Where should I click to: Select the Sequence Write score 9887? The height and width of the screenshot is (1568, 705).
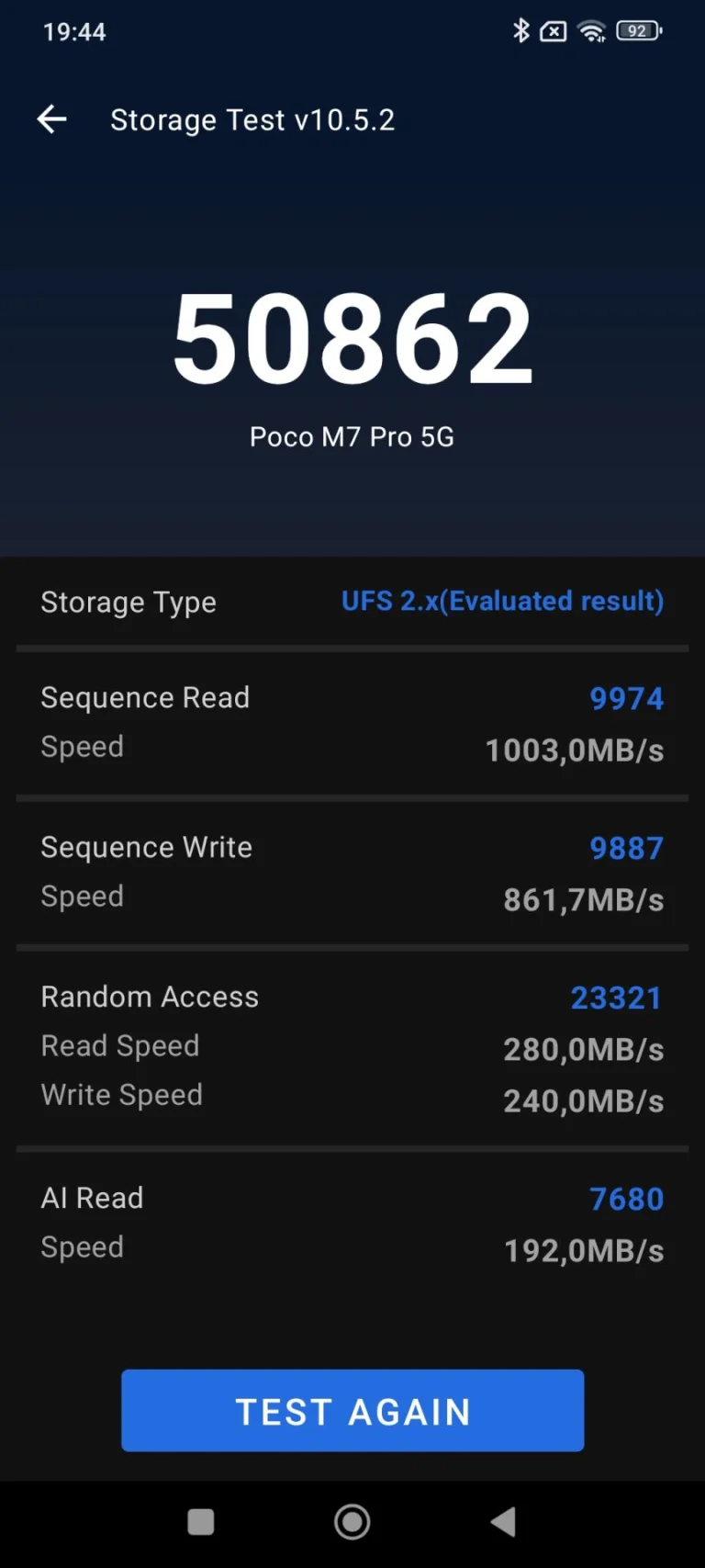coord(626,848)
